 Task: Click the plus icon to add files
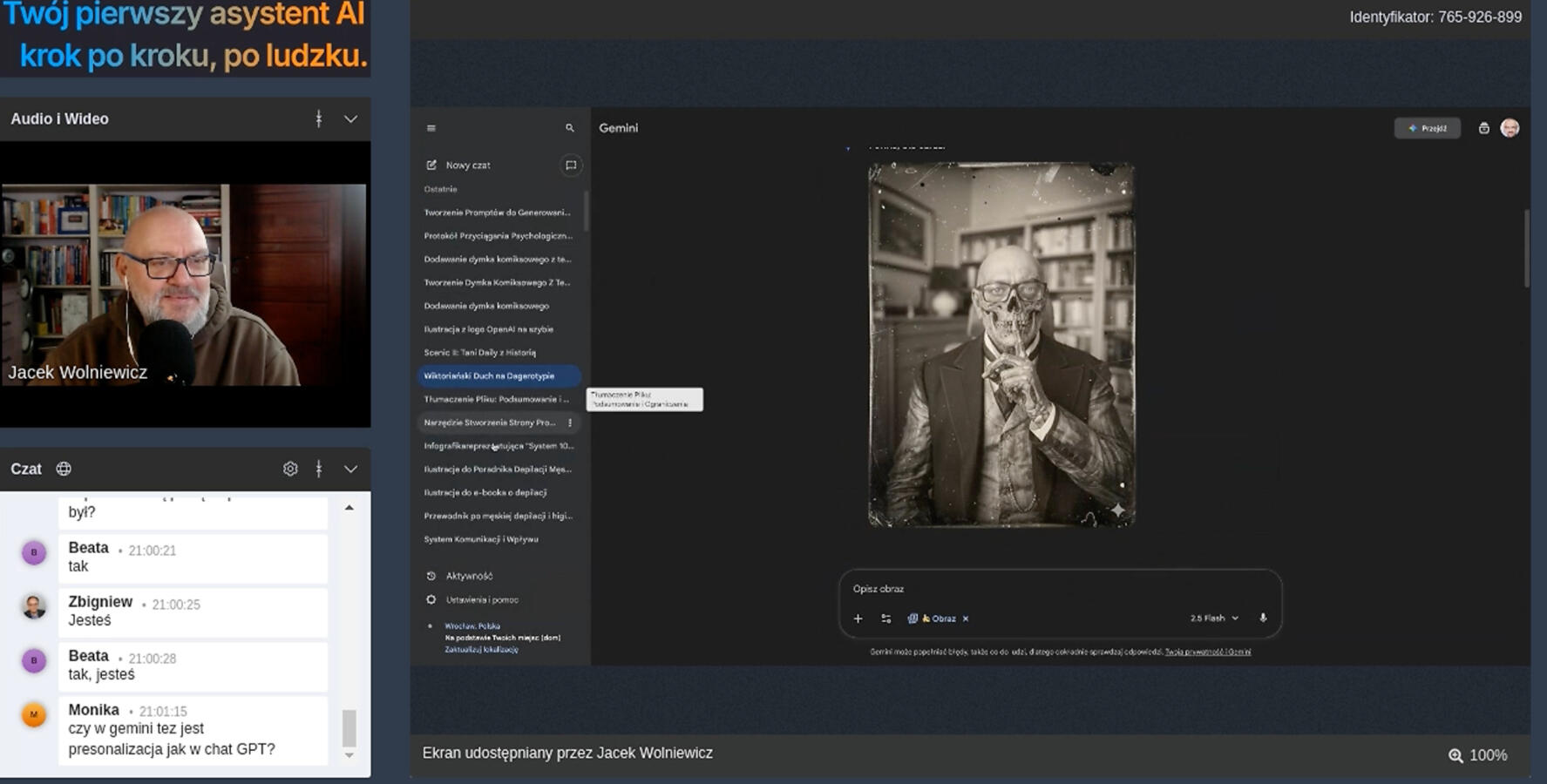[x=858, y=618]
